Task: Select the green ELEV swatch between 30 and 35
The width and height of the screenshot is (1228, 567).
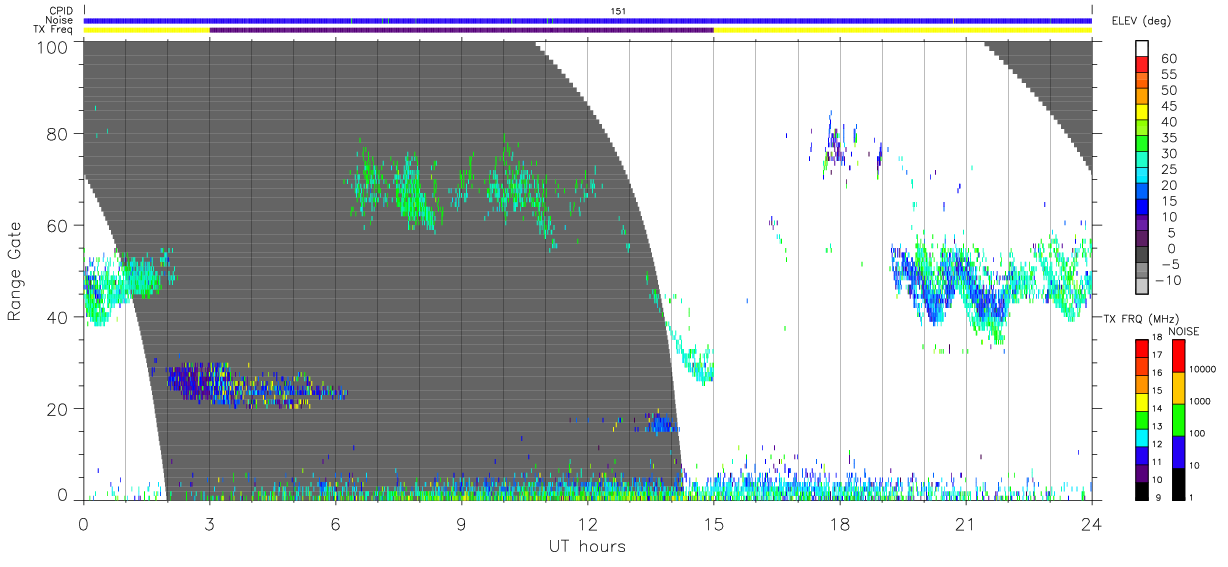Action: [1144, 145]
